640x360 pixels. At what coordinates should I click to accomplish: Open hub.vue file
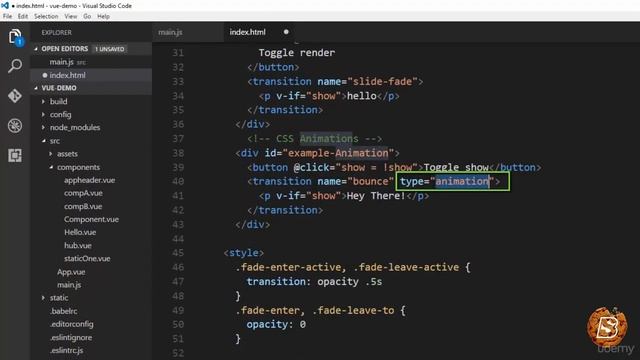tap(78, 245)
